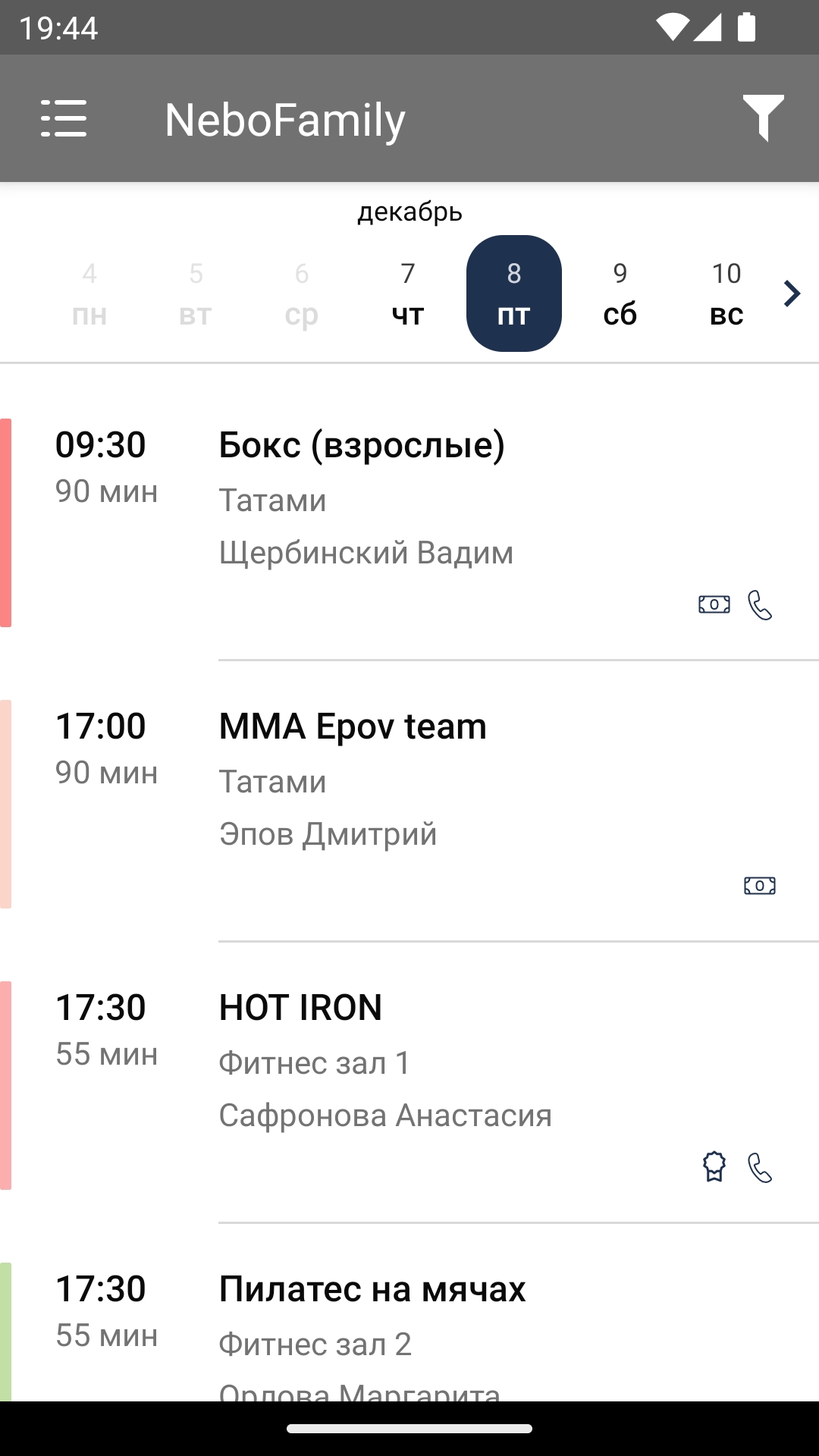Select Thursday 7 чт in the calendar

[x=408, y=293]
